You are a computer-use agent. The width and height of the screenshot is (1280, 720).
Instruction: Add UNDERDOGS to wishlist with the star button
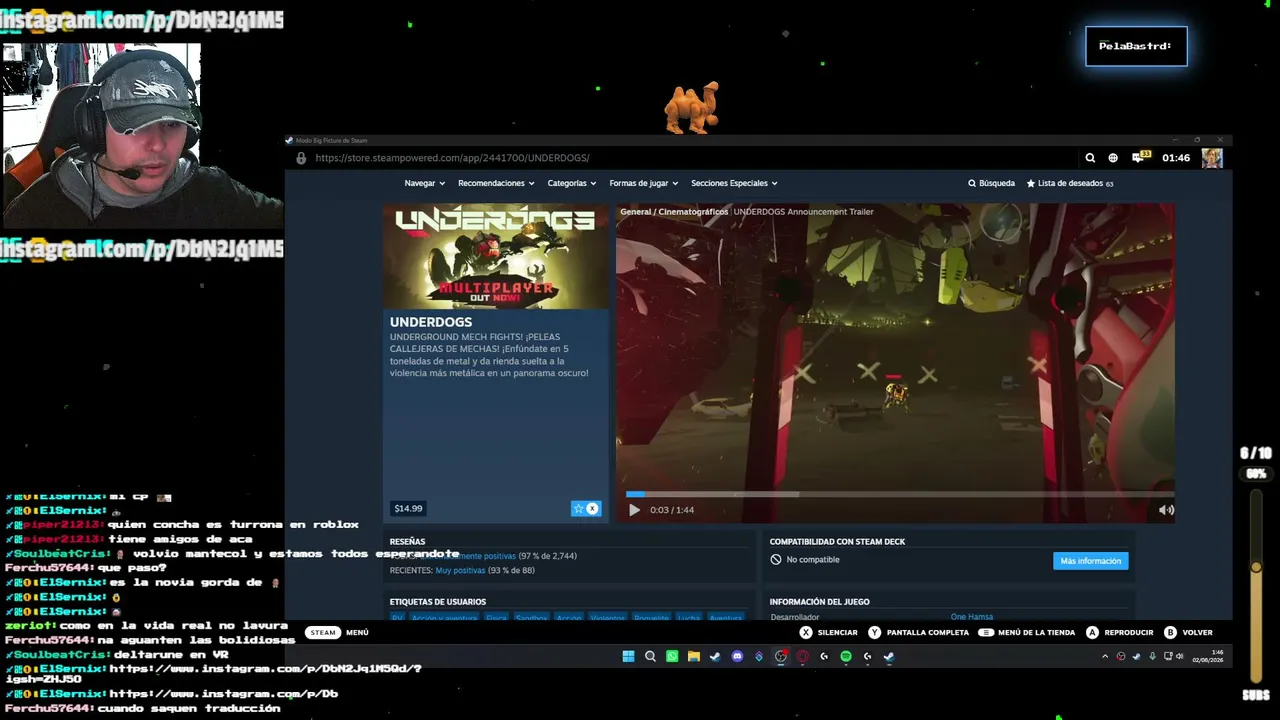tap(586, 509)
